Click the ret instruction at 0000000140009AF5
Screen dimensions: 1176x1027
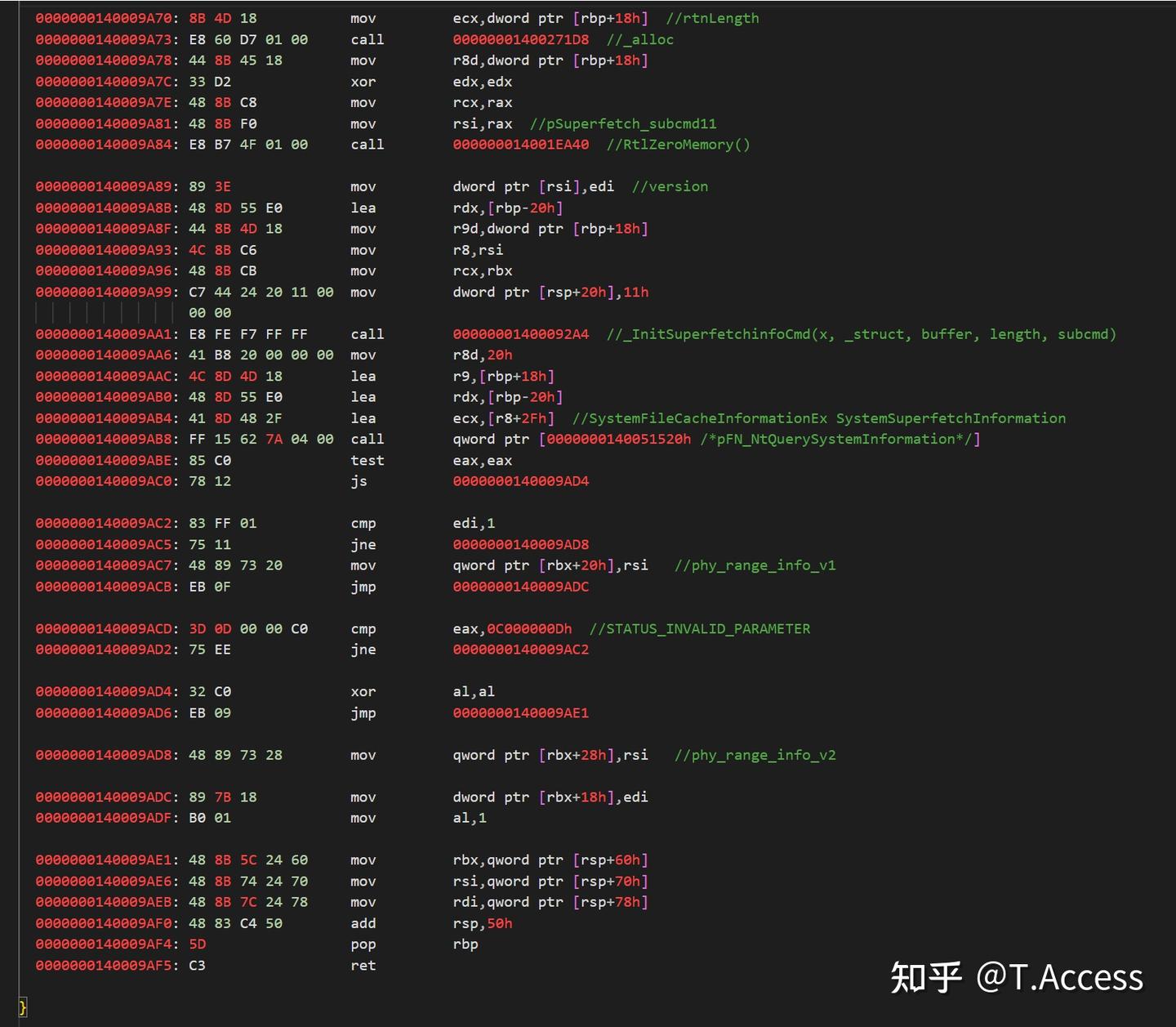[x=363, y=965]
